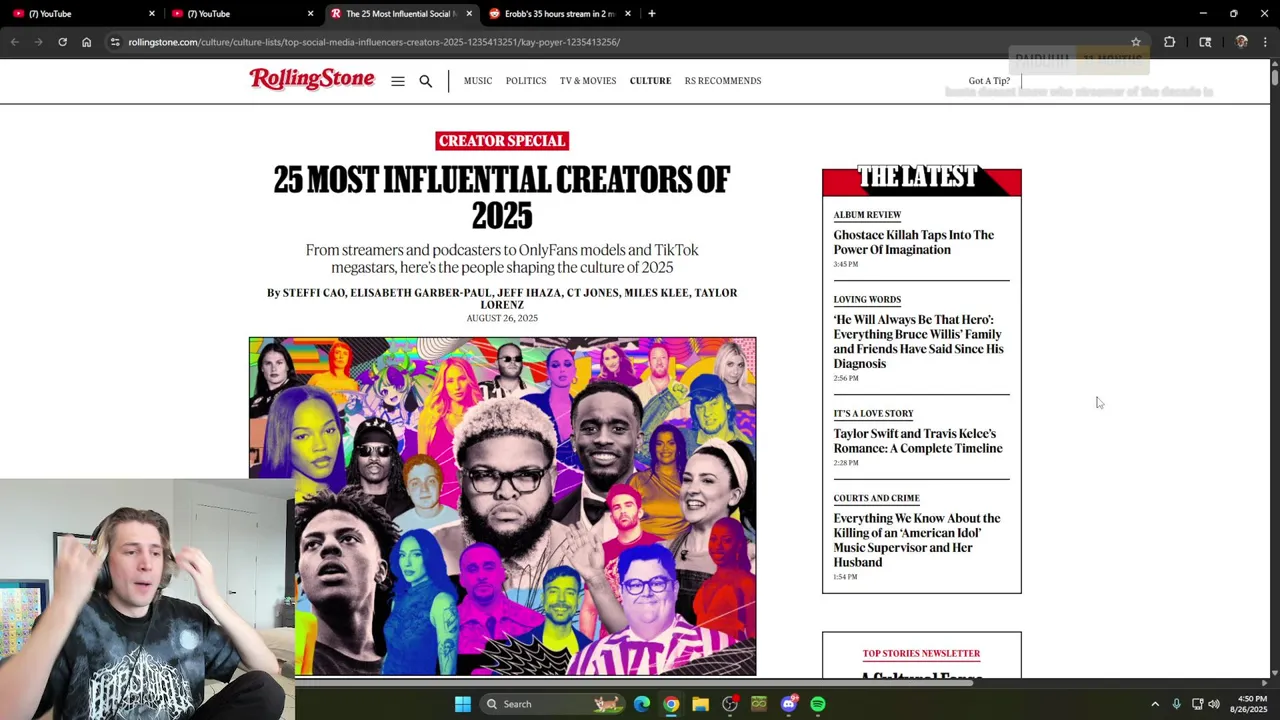Screen dimensions: 1280x720
Task: Open author Jeff Ihaza's page
Action: pos(529,293)
